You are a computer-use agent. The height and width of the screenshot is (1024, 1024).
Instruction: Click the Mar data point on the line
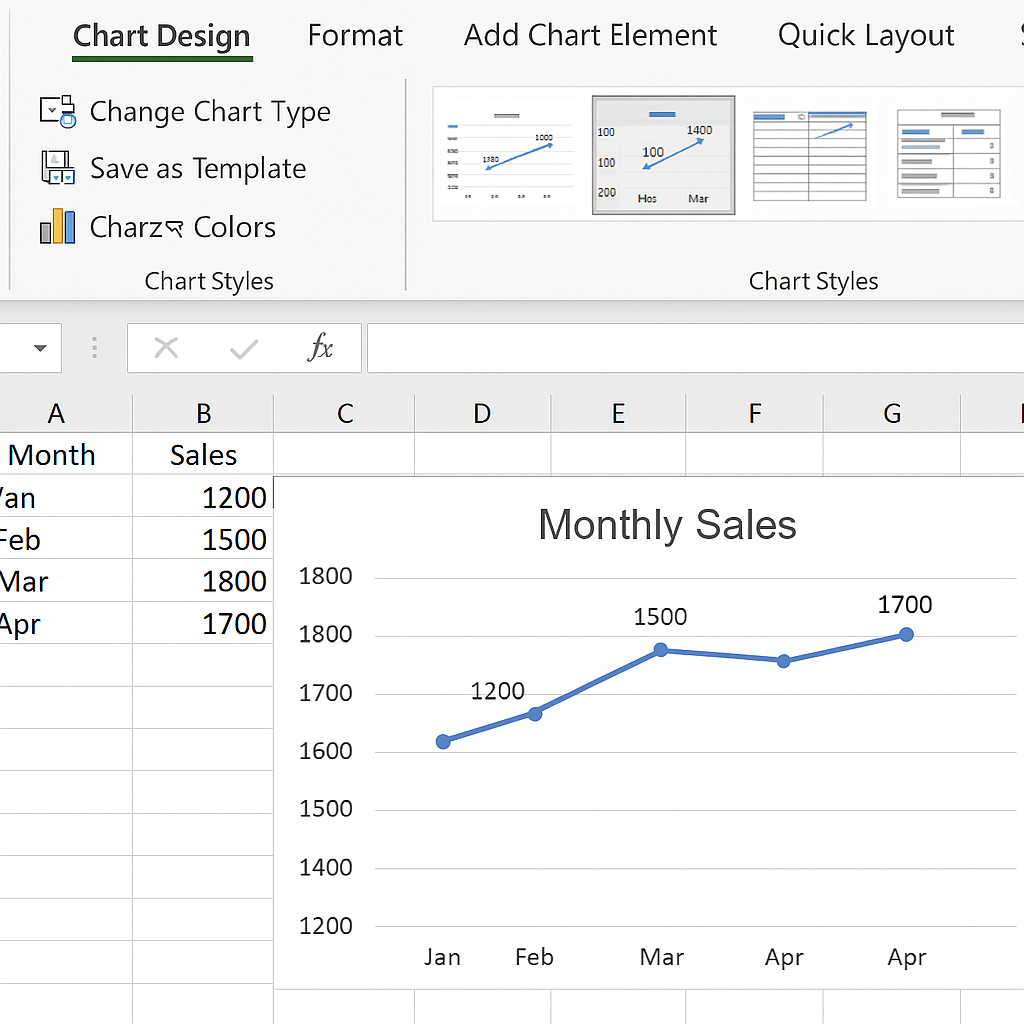[x=661, y=650]
